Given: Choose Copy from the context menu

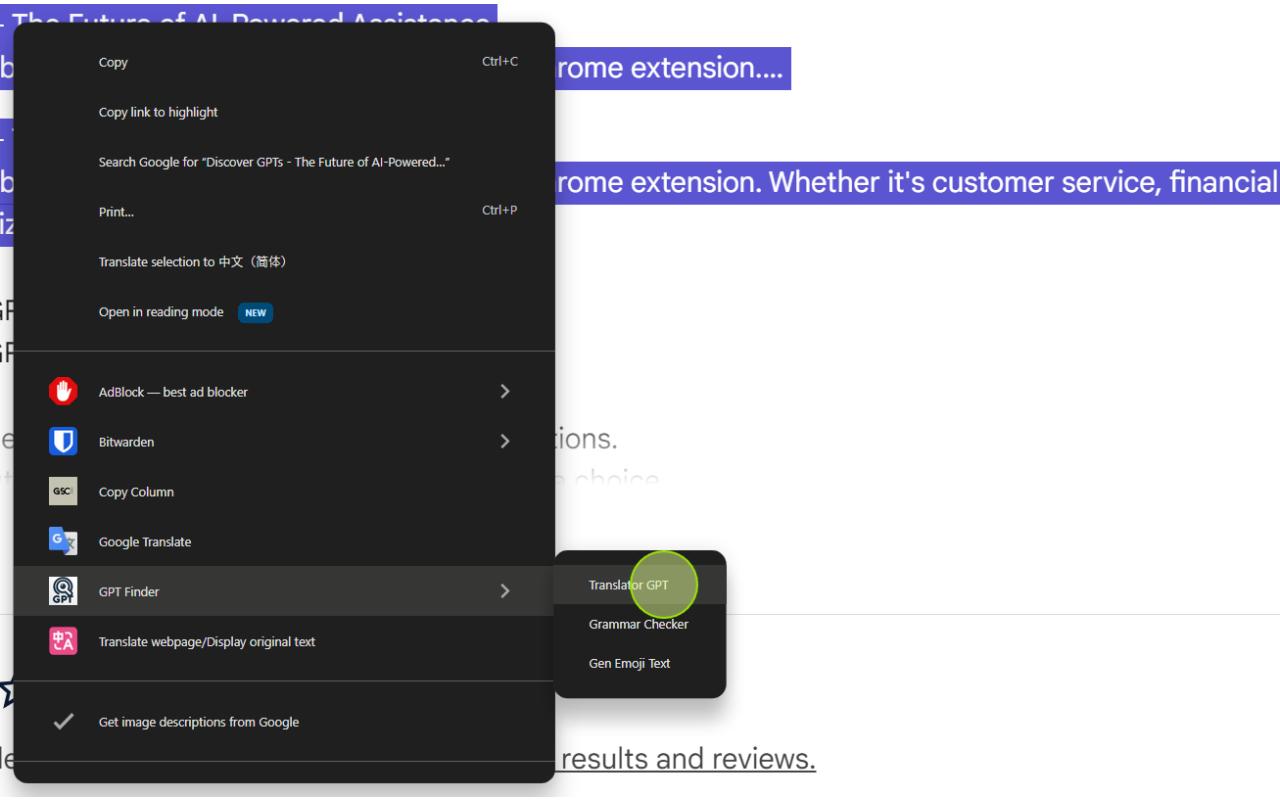Looking at the screenshot, I should [x=284, y=62].
